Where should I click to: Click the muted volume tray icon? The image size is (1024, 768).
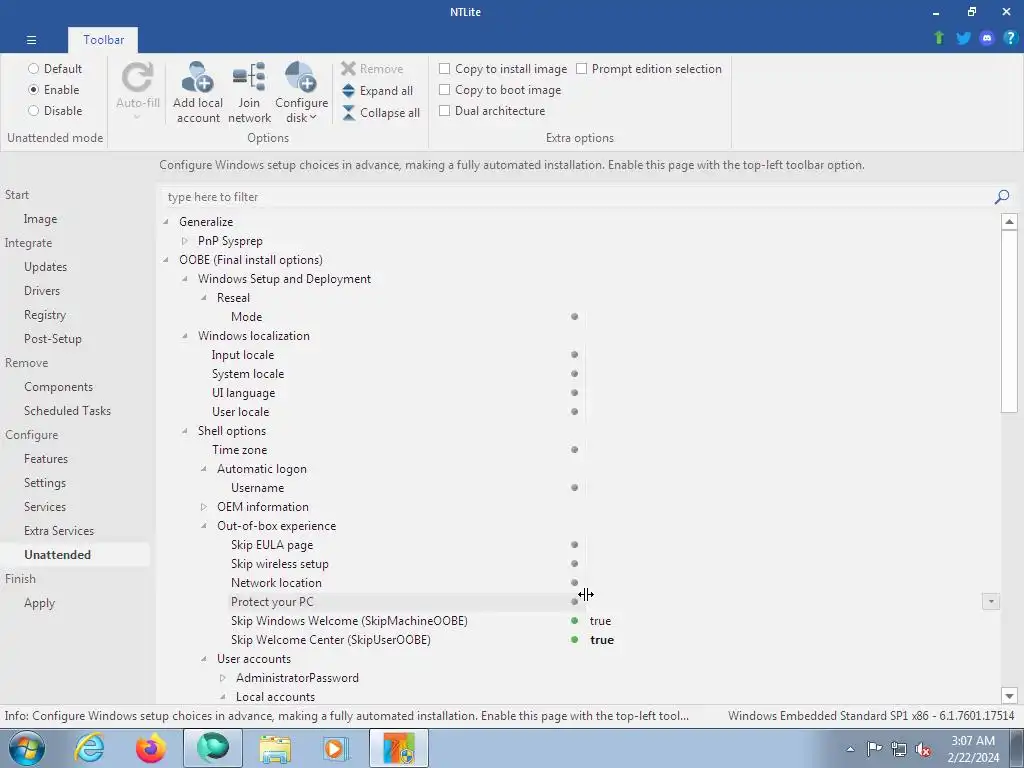coord(923,749)
